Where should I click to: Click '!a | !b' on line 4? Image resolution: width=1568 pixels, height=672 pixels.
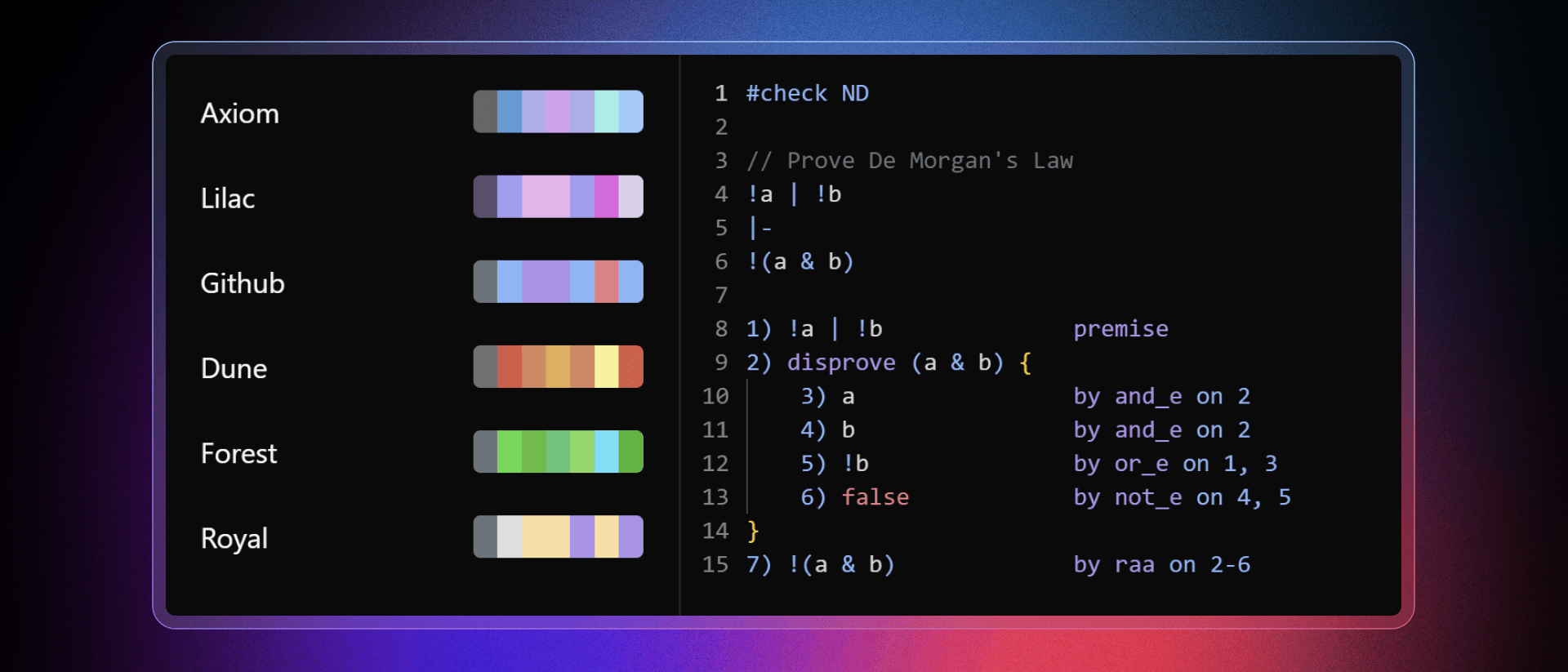[x=795, y=194]
